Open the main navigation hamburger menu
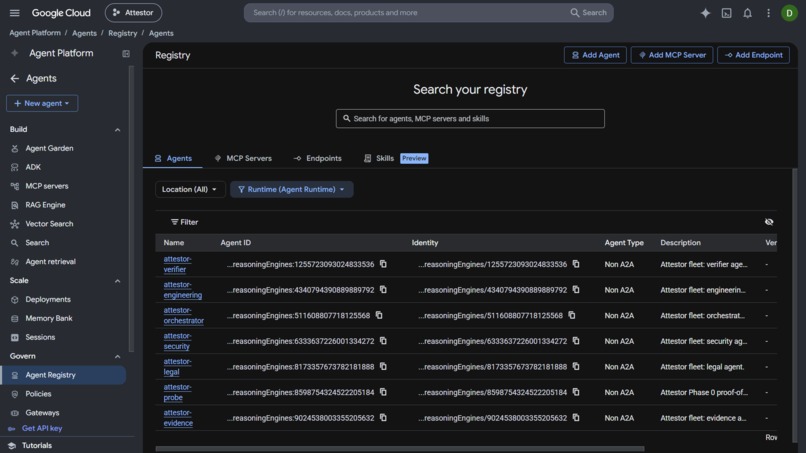The height and width of the screenshot is (453, 806). point(14,13)
